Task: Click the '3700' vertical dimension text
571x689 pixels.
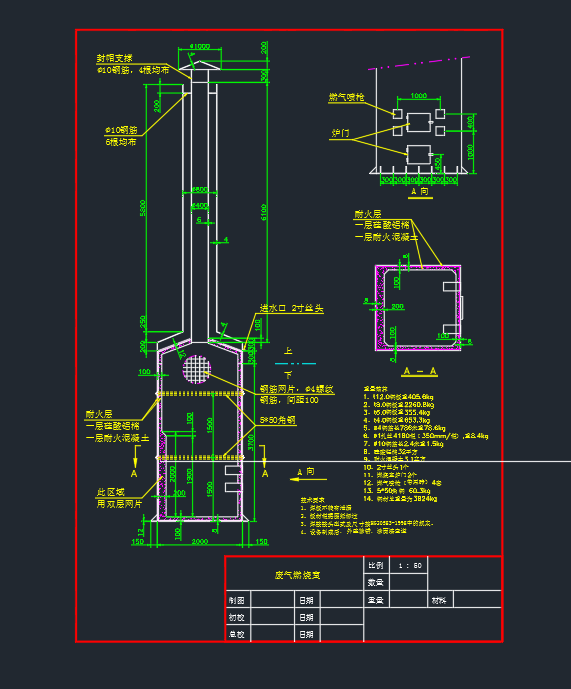Action: [x=251, y=442]
